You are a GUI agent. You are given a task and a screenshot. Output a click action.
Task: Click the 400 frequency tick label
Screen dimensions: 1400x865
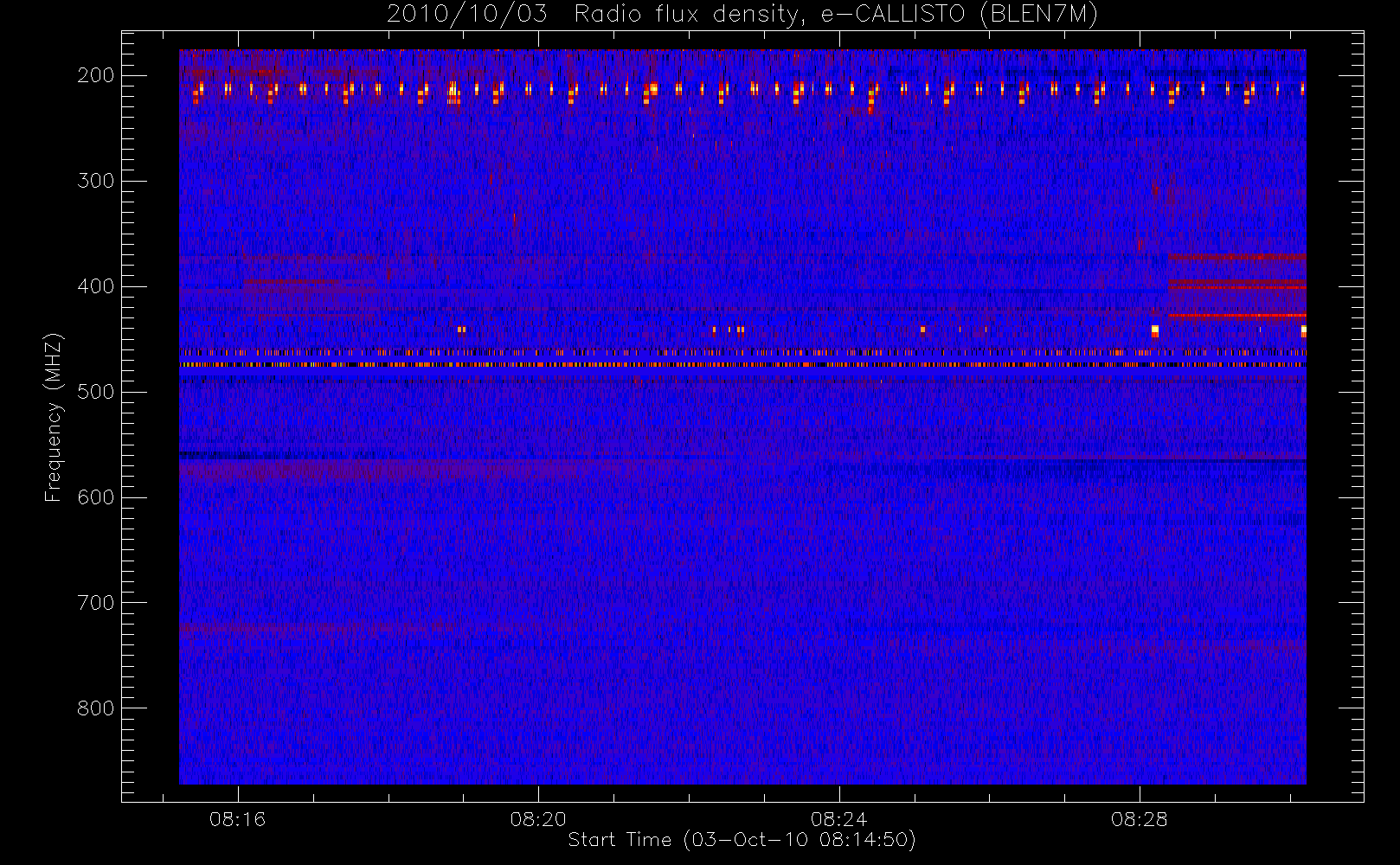(96, 286)
